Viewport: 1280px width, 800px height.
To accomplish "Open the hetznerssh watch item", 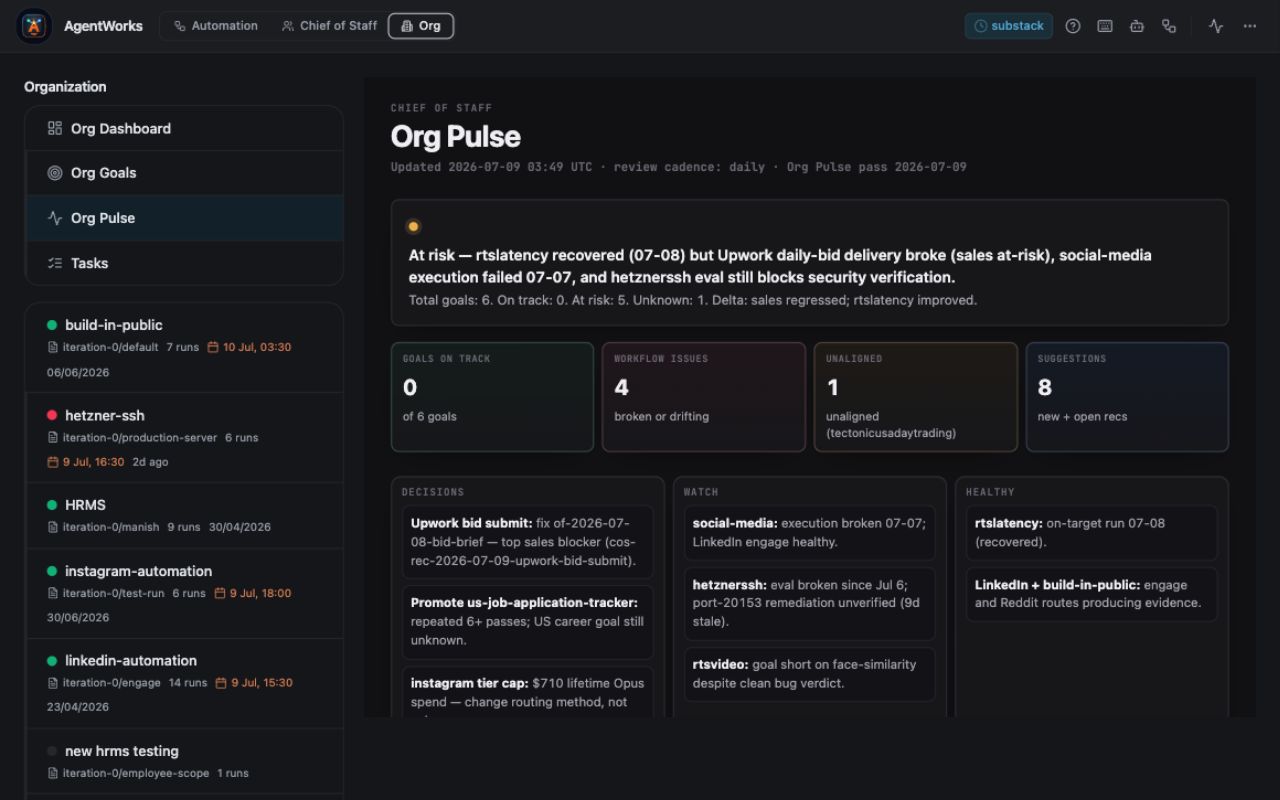I will pyautogui.click(x=810, y=604).
